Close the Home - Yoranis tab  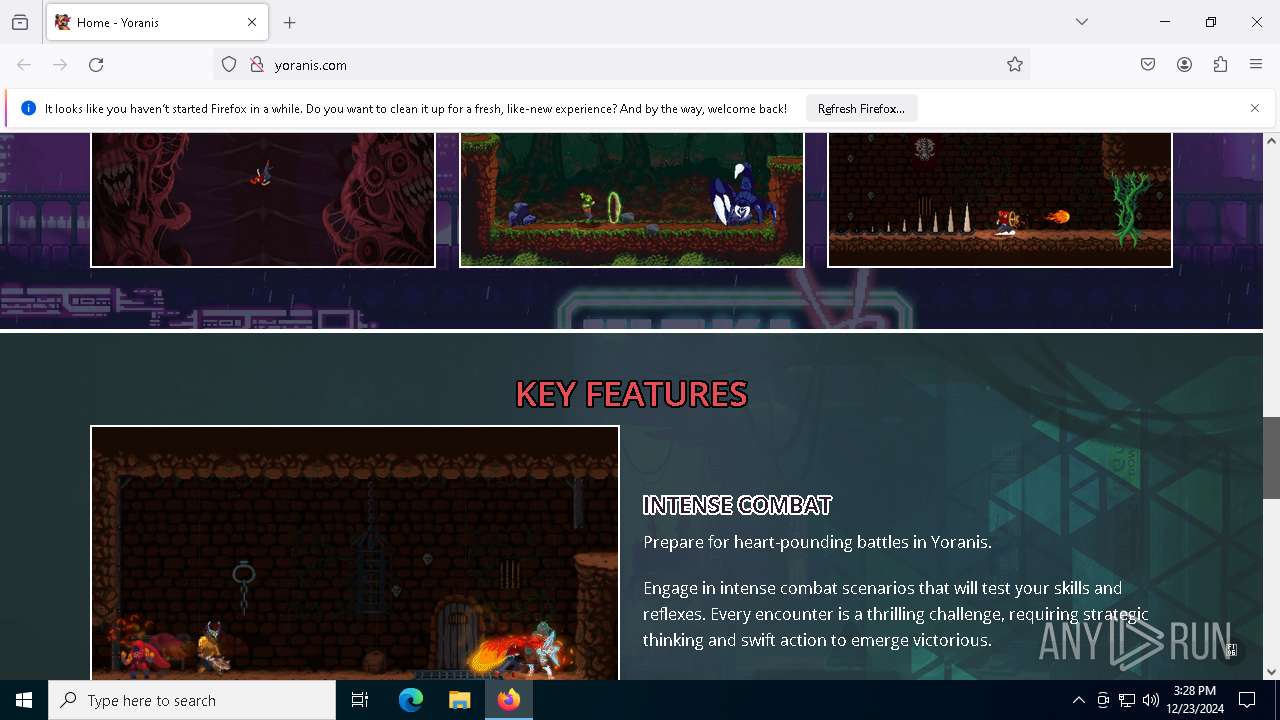pos(252,22)
